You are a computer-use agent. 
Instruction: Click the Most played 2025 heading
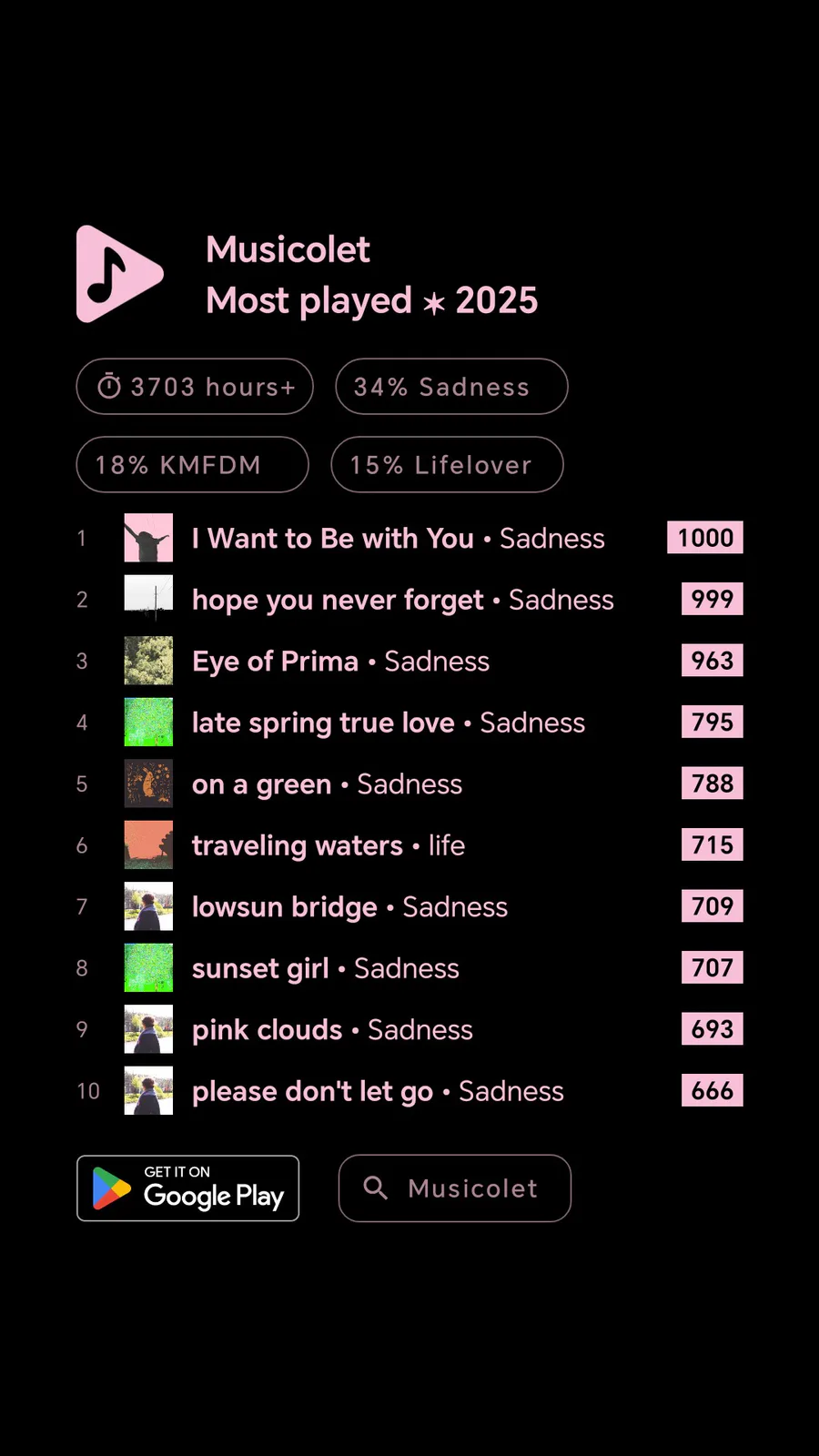tap(371, 300)
